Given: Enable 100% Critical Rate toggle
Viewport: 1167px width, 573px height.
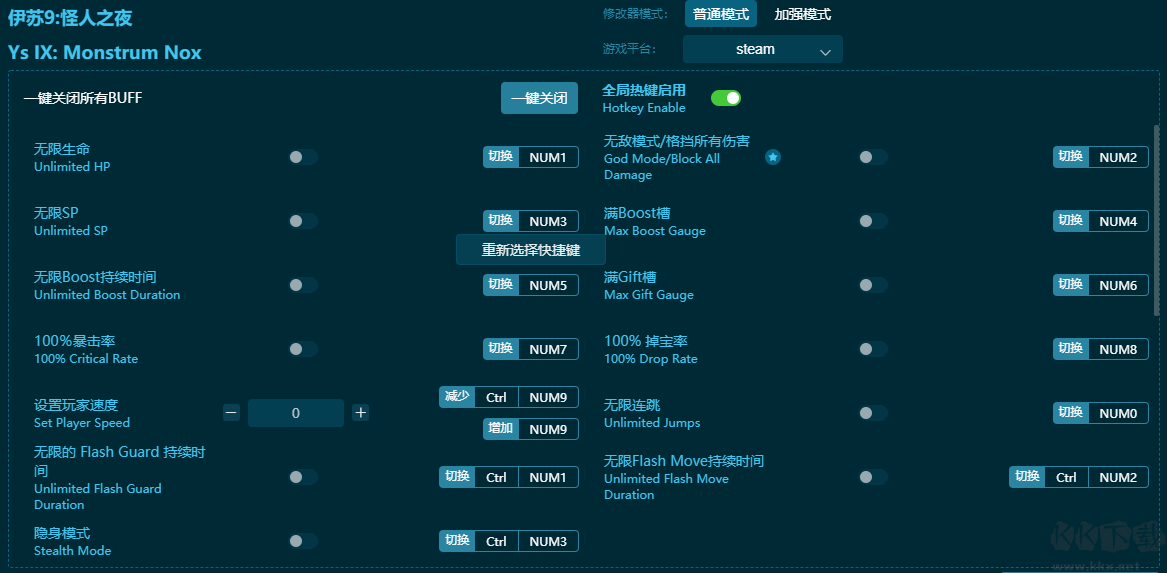Looking at the screenshot, I should coord(303,349).
